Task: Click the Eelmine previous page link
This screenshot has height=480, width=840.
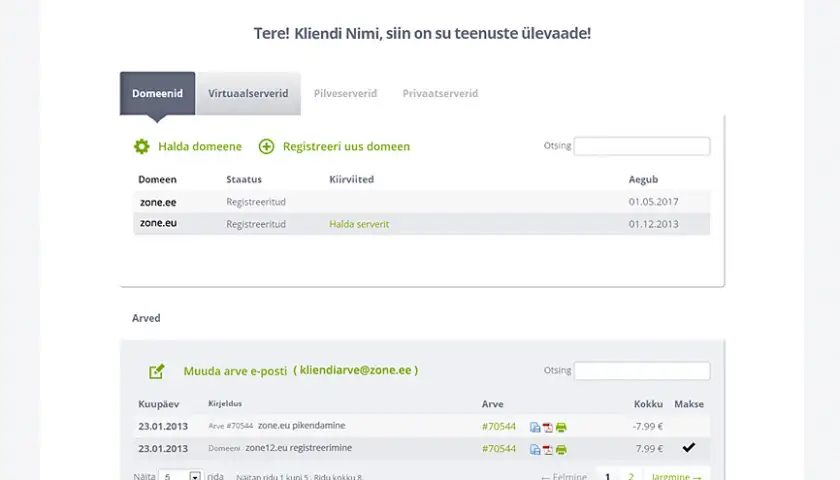Action: tap(564, 476)
